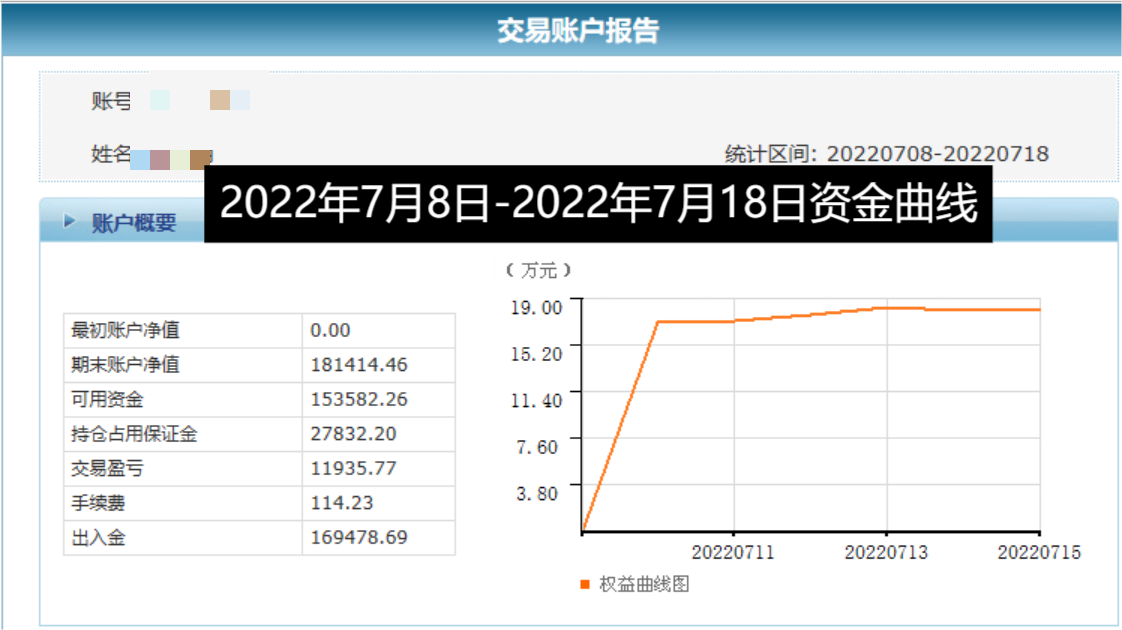Screen dimensions: 1122x630
Task: Click the orange 权益曲线图 legend swatch
Action: tap(585, 584)
